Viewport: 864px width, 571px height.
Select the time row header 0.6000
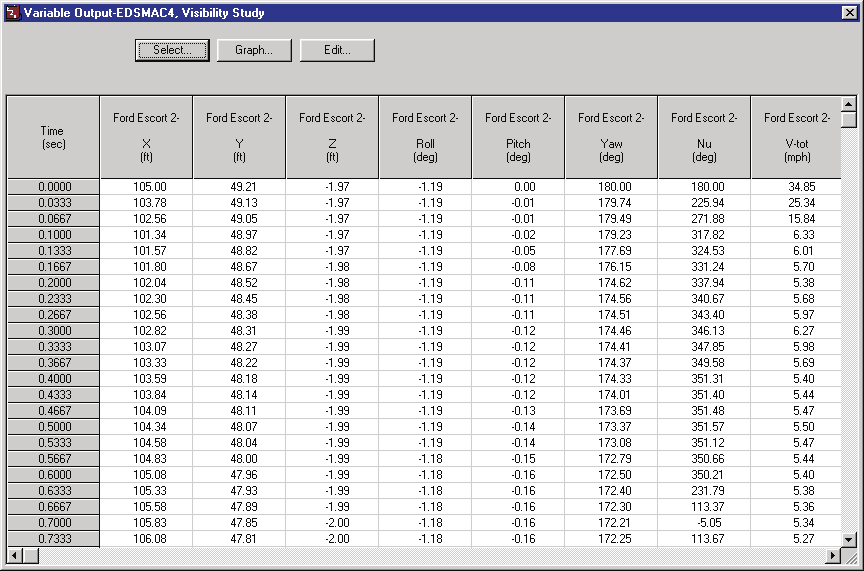pyautogui.click(x=53, y=475)
